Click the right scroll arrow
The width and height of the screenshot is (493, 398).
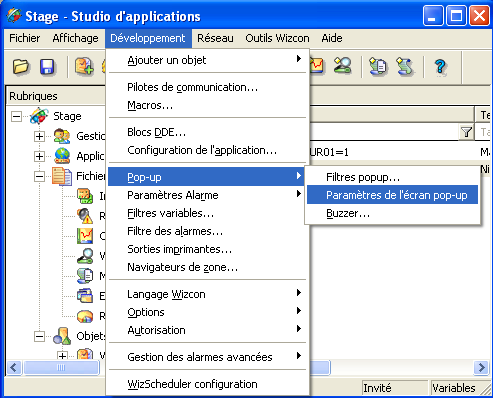coord(481,368)
